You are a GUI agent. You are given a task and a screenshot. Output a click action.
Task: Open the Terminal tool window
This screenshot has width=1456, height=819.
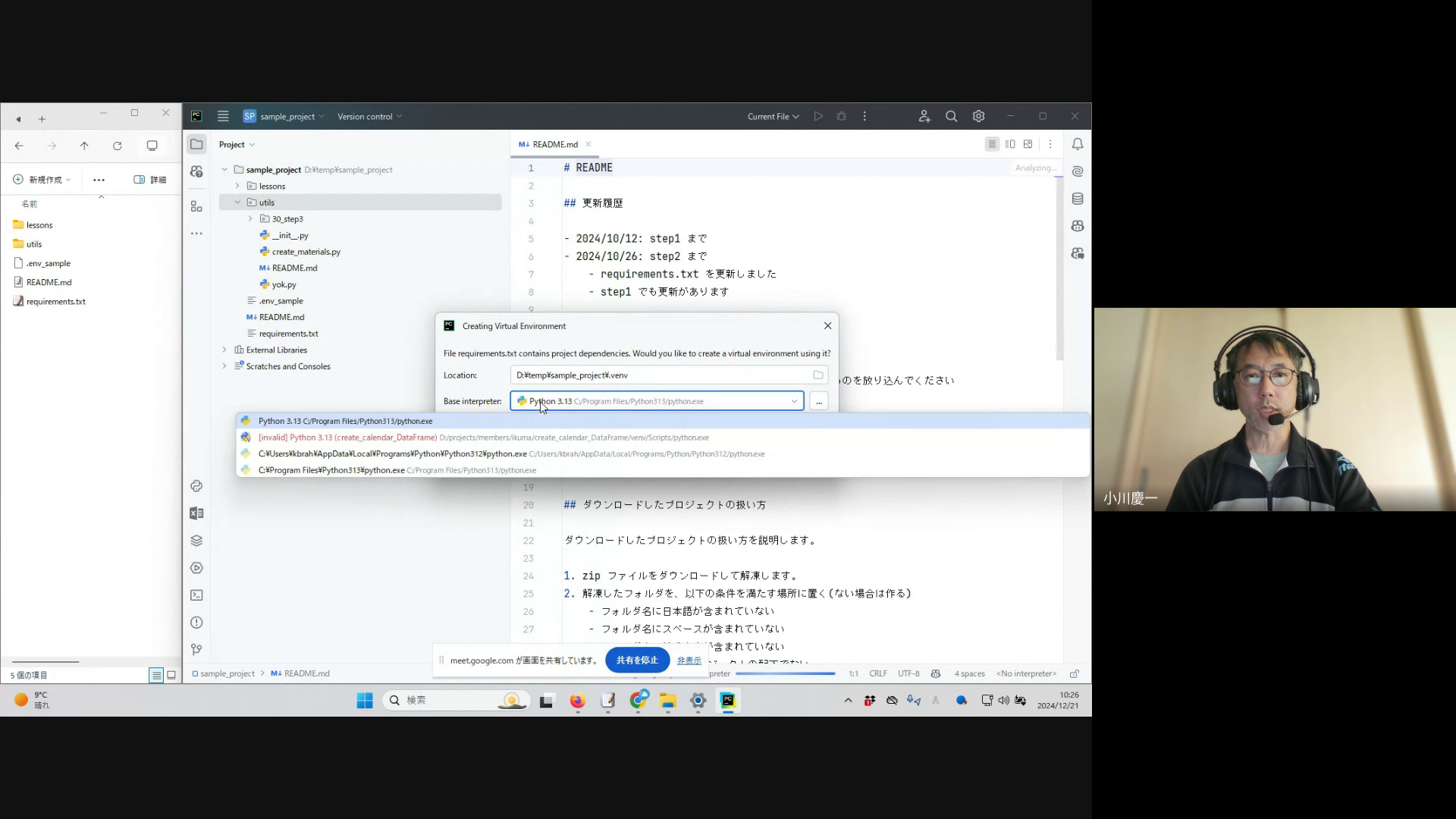coord(196,595)
